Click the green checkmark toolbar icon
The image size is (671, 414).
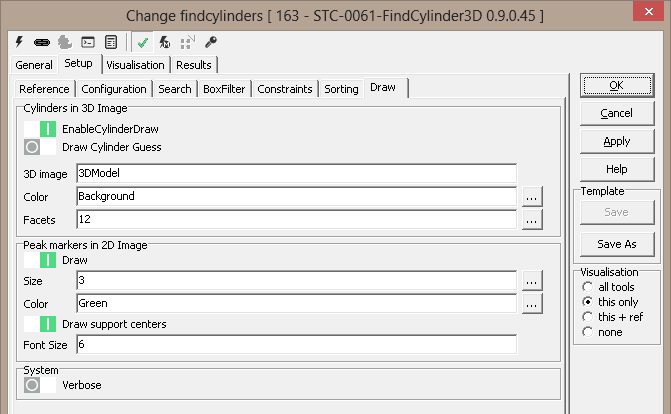pos(143,42)
